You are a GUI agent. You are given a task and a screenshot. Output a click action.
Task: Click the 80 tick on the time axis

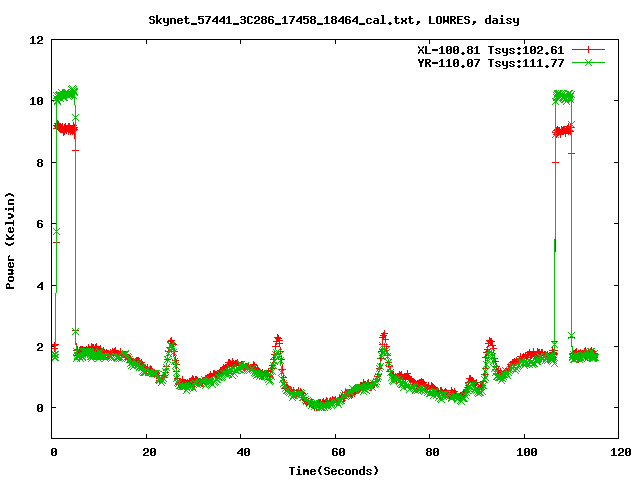click(429, 452)
